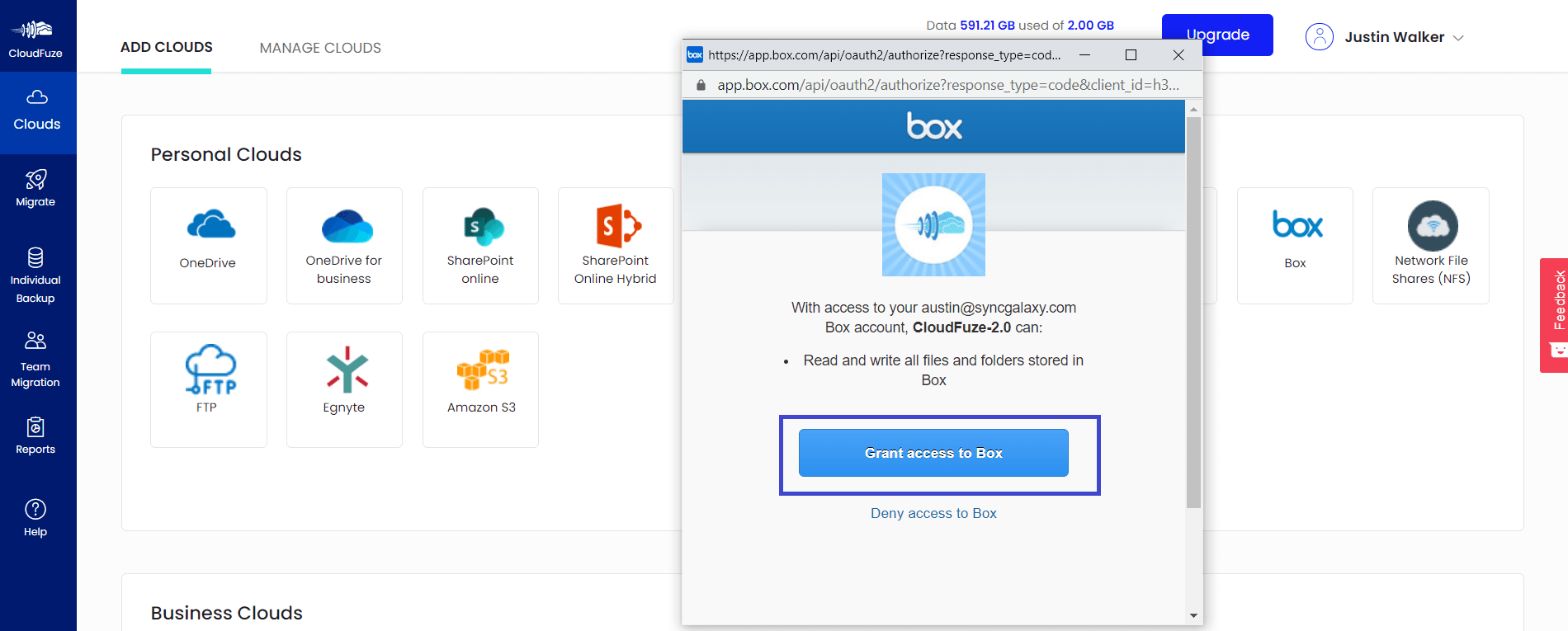Click the Personal Clouds heading

click(x=226, y=154)
